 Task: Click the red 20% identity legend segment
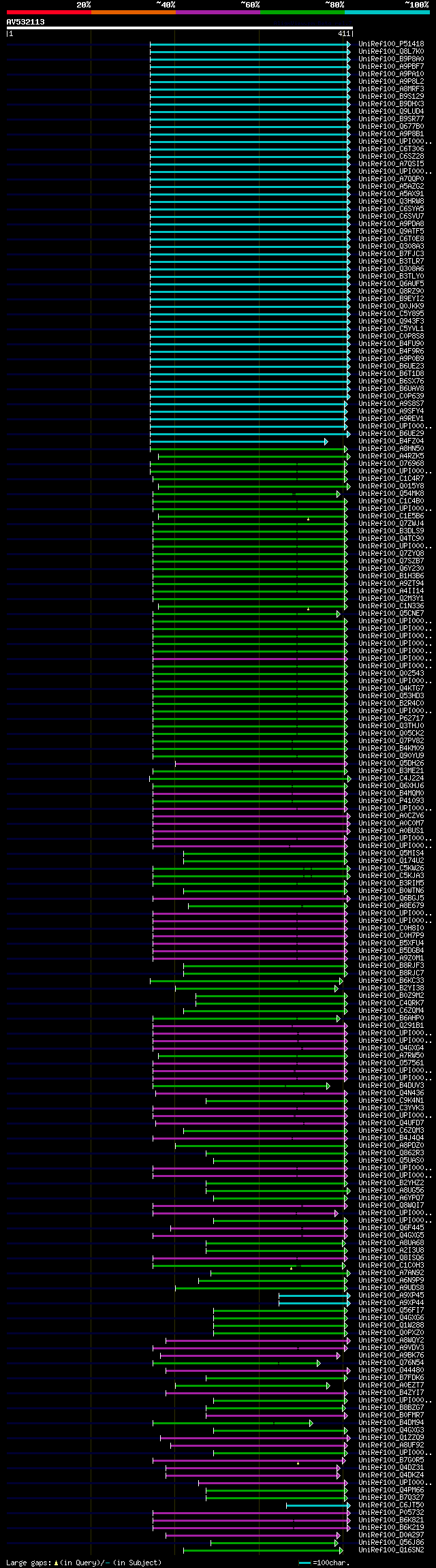(48, 12)
